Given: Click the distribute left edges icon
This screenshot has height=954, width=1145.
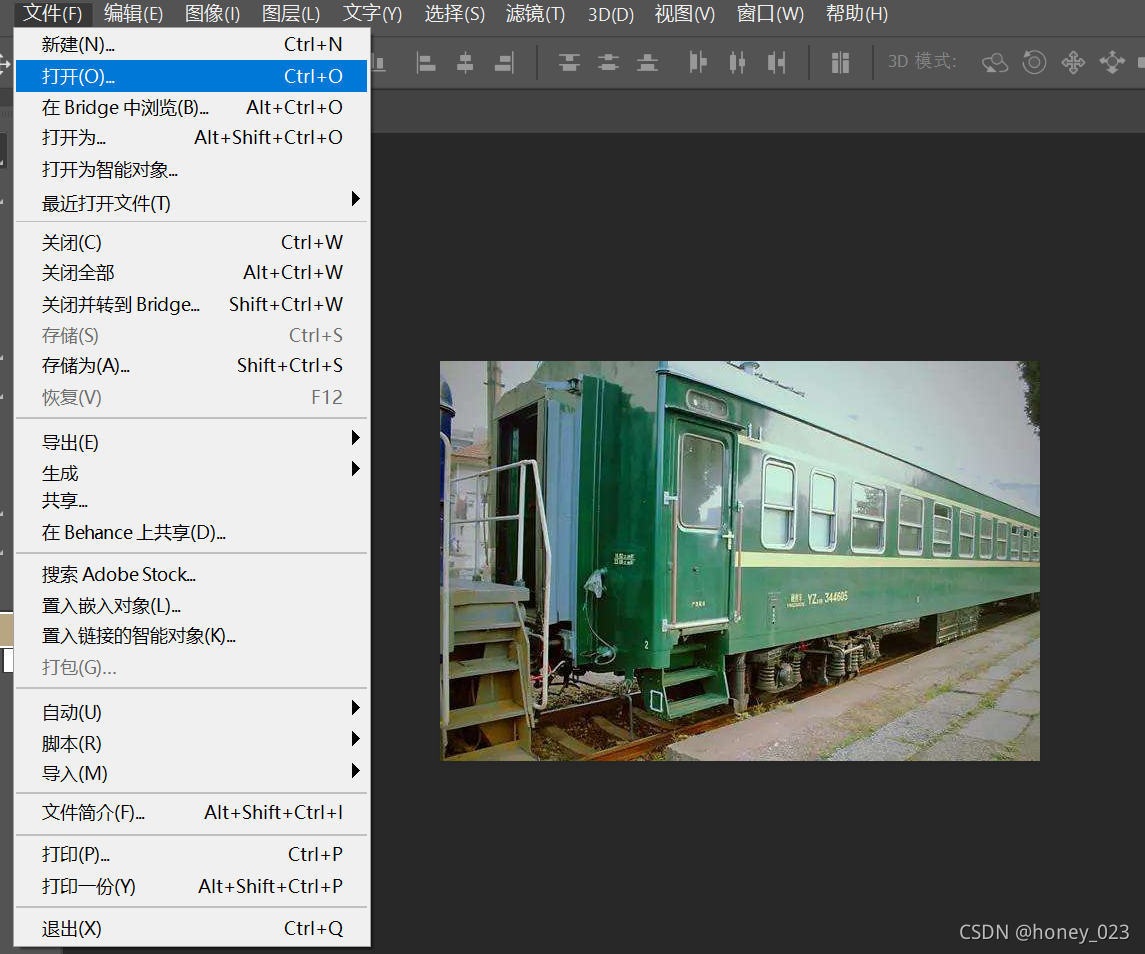Looking at the screenshot, I should (698, 63).
